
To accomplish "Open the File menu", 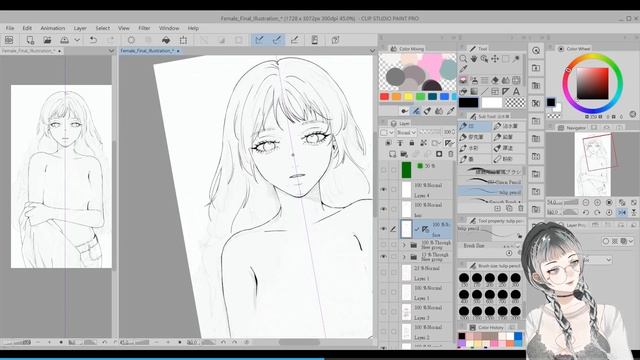I will click(10, 28).
